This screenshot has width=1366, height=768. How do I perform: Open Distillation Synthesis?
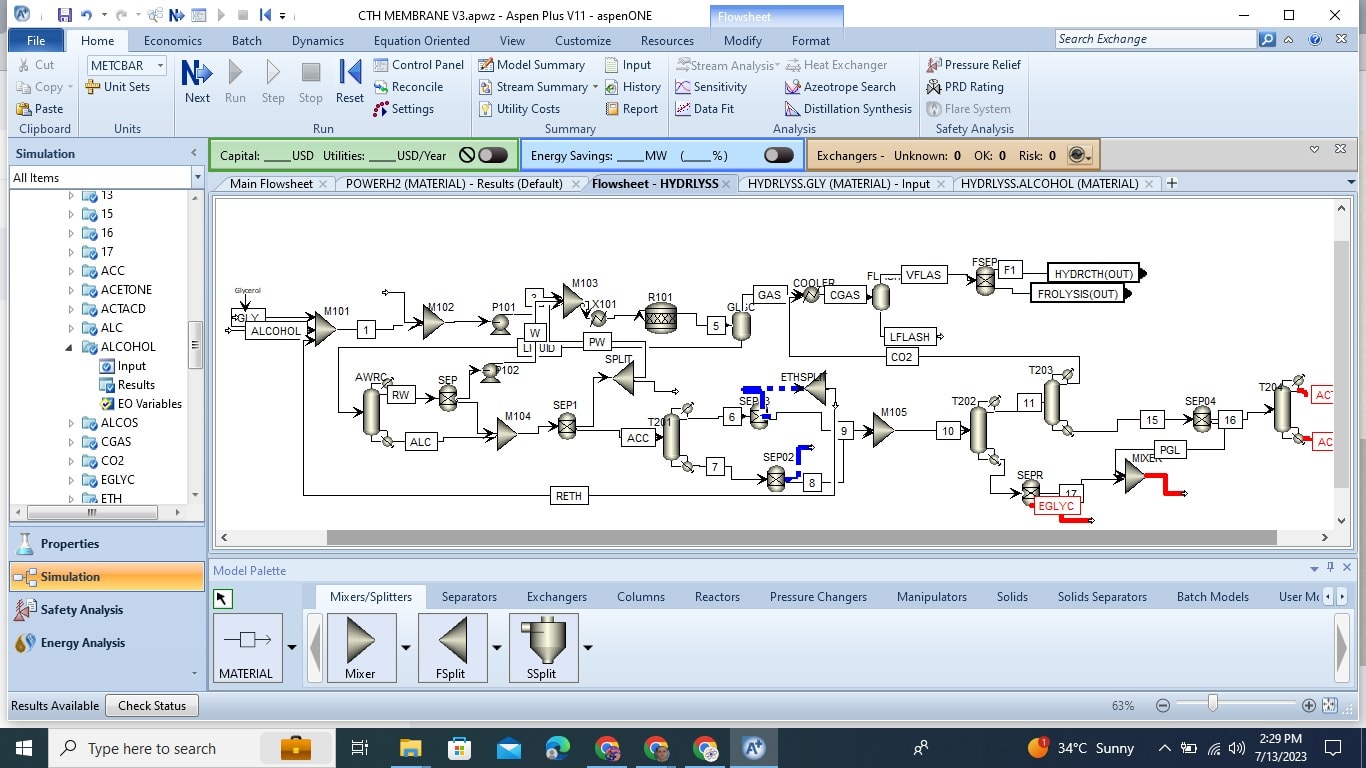(x=849, y=109)
